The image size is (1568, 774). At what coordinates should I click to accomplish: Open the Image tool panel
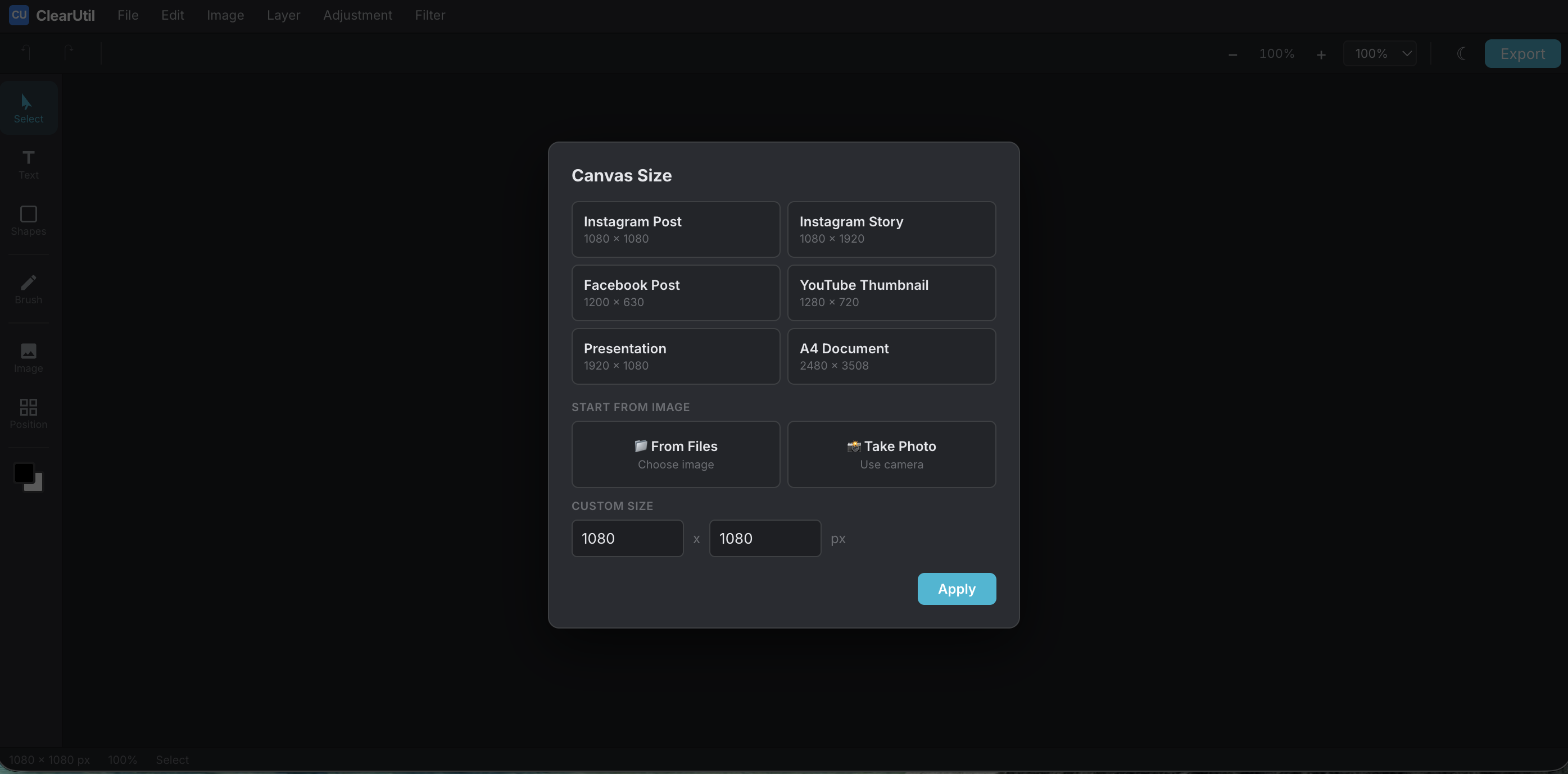[28, 357]
